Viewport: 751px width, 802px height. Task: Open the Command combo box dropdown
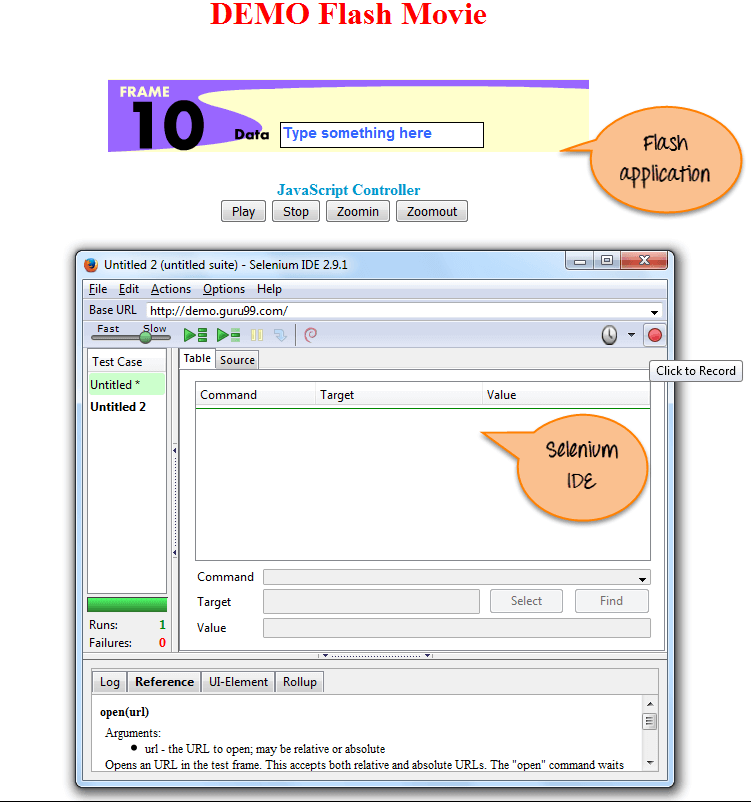641,578
